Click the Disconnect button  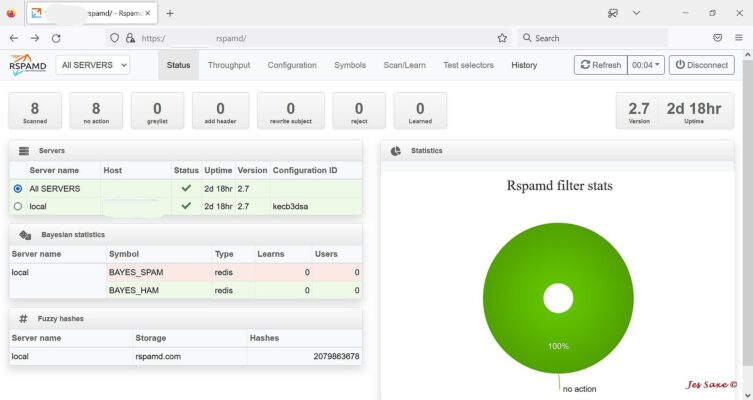tap(702, 65)
